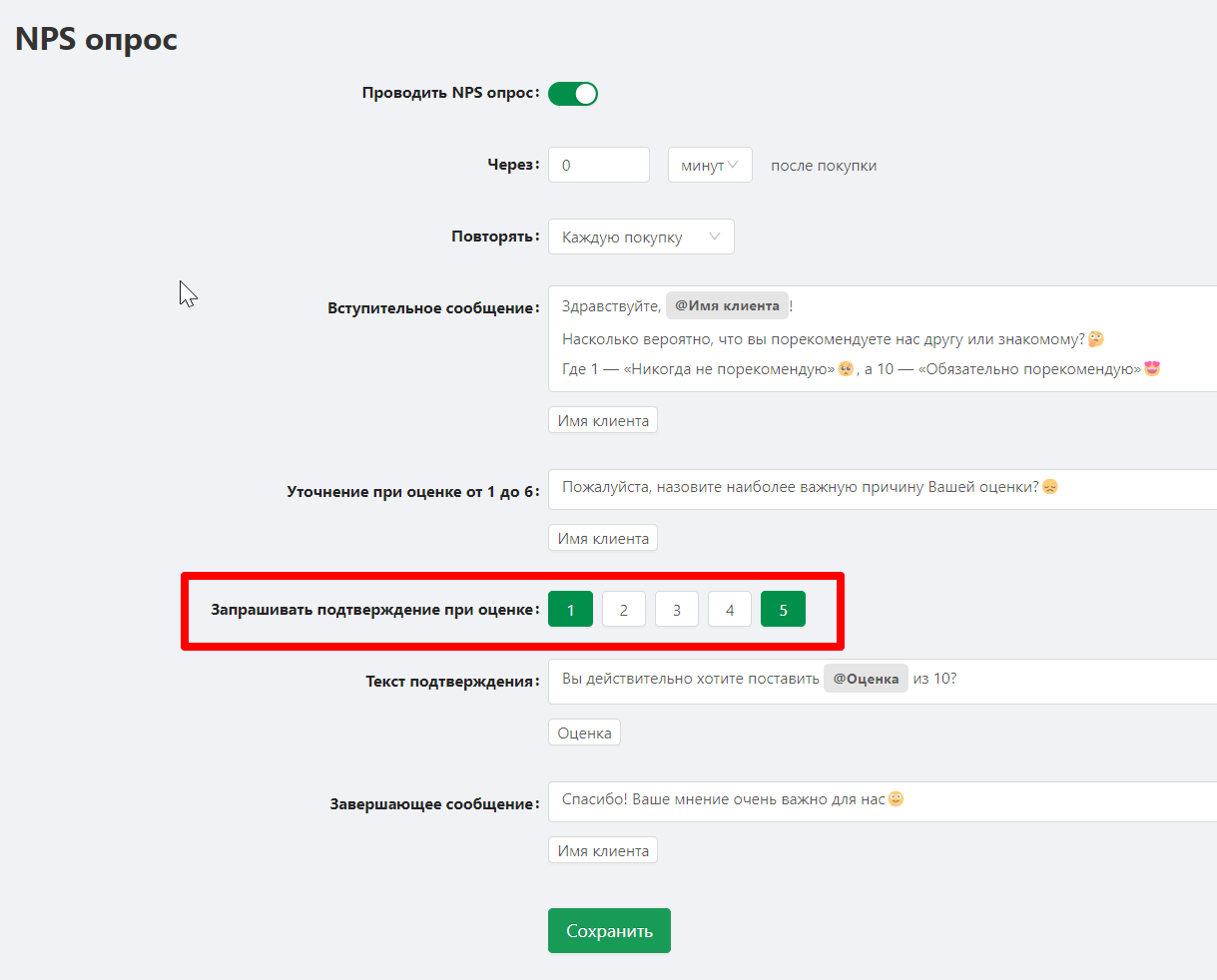Click the 'Повторять:' label
Image resolution: width=1217 pixels, height=980 pixels.
(x=495, y=238)
